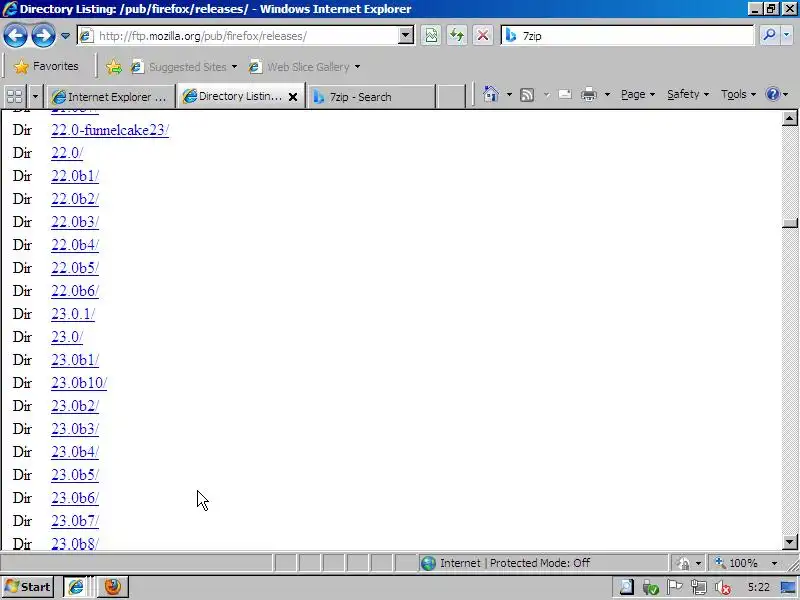Screen dimensions: 800x600
Task: Open the 22.0/ directory link
Action: [67, 153]
